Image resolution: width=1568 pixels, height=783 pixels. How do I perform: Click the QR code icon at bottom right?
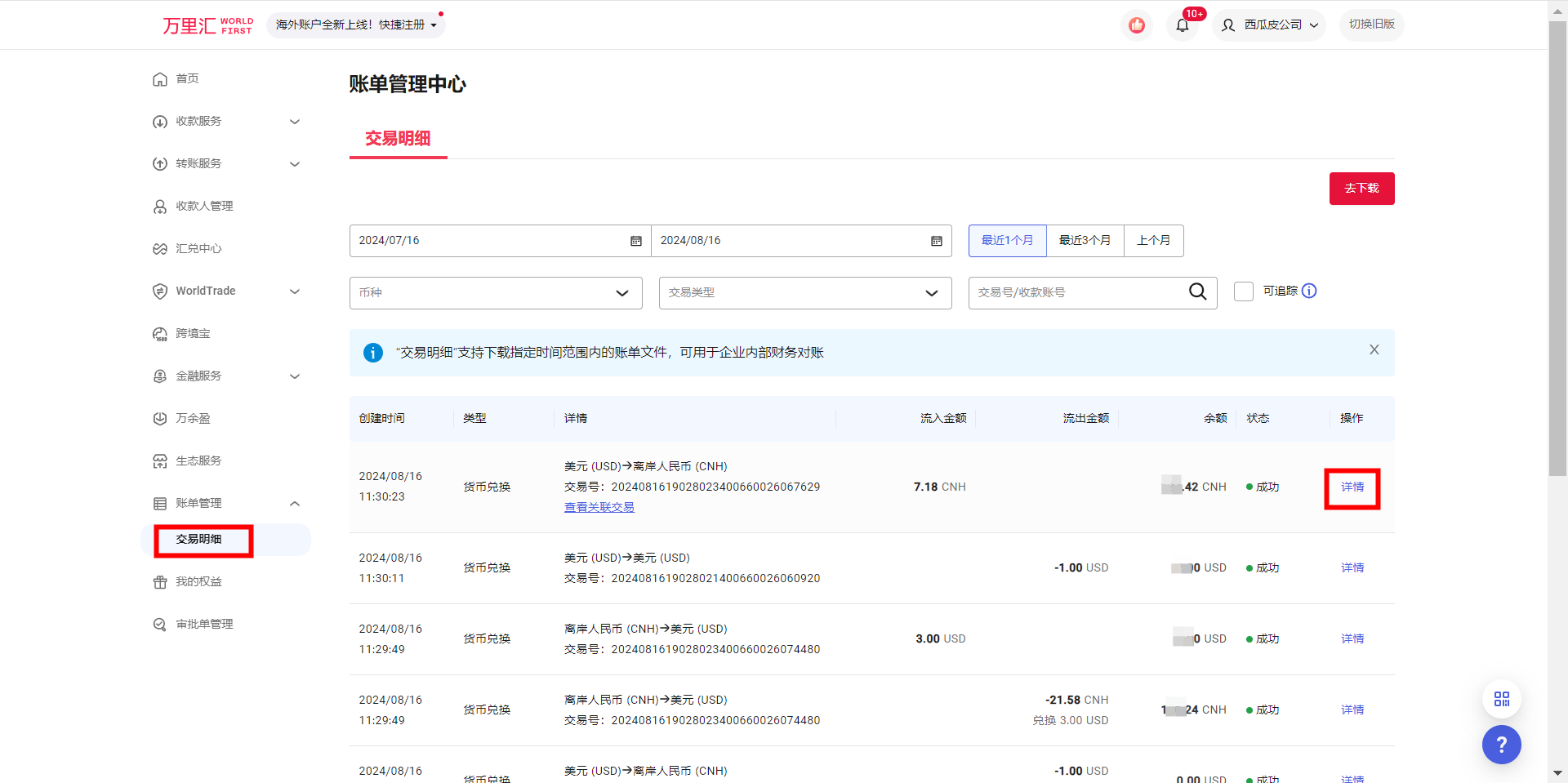[x=1501, y=699]
